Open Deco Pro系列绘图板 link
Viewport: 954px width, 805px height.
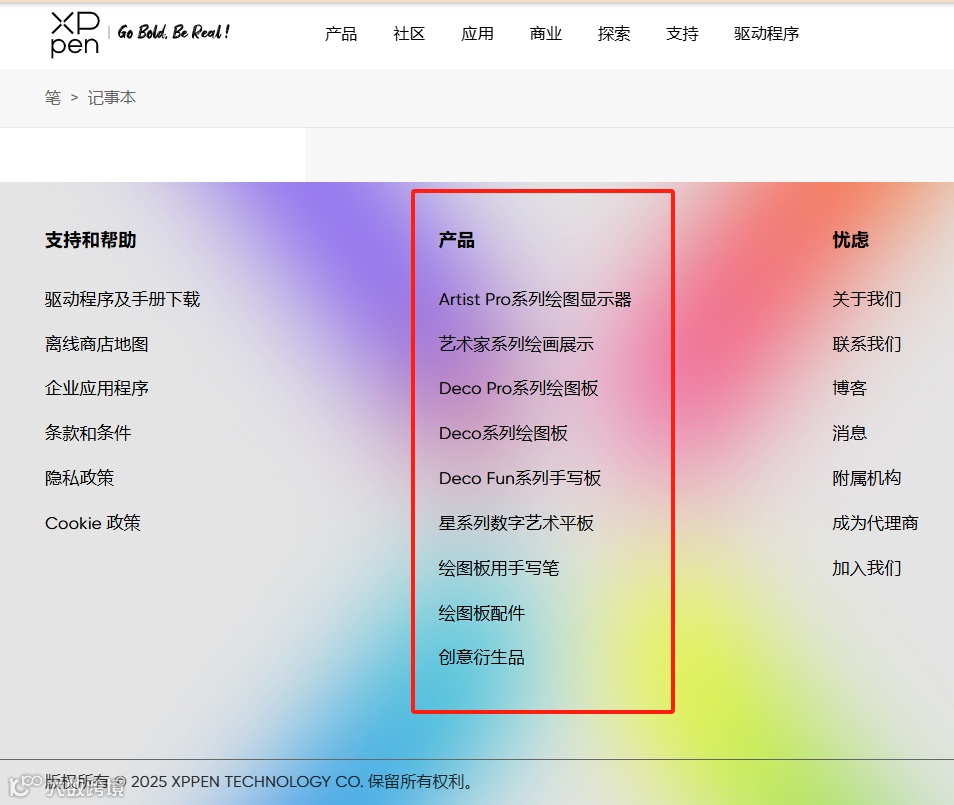tap(518, 388)
